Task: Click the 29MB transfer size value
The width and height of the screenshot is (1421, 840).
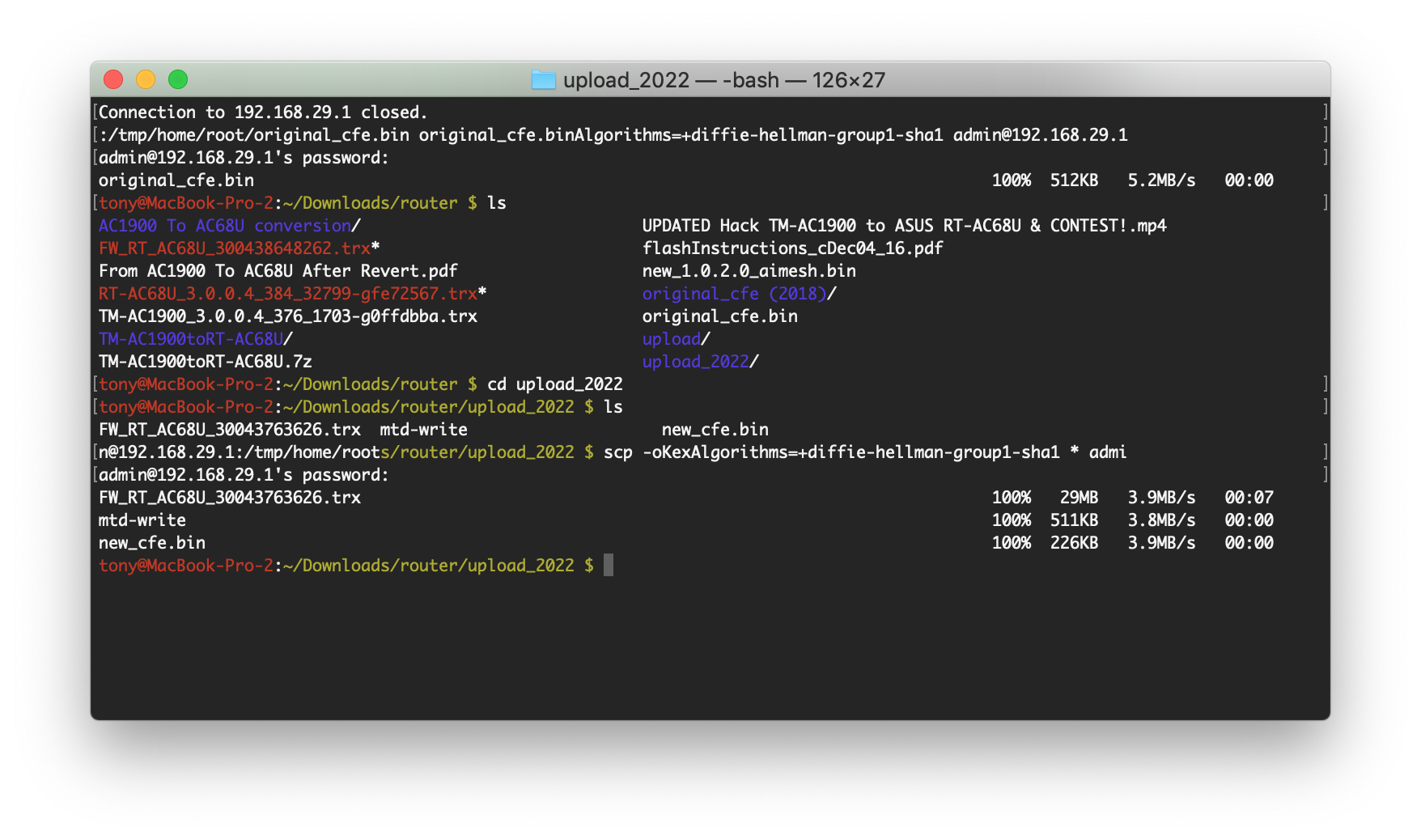Action: click(1079, 498)
